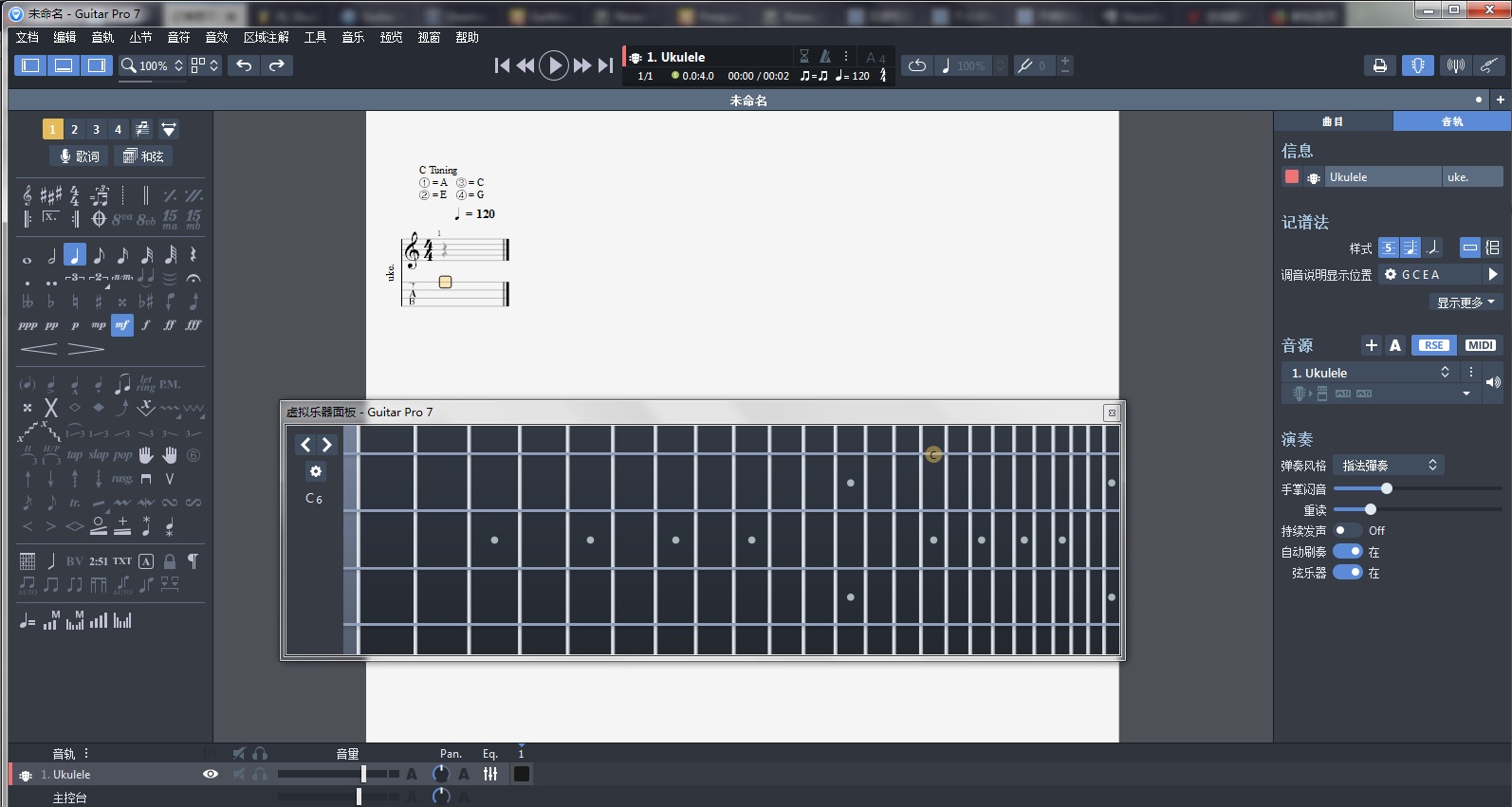Viewport: 1512px width, 807px height.
Task: Set dynamic to pianissimo pp
Action: (51, 325)
